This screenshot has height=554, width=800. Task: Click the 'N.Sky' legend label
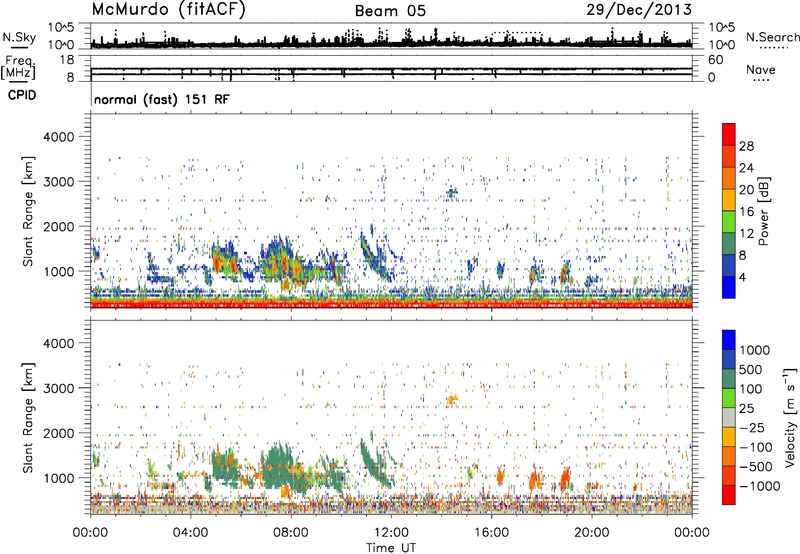[x=19, y=37]
